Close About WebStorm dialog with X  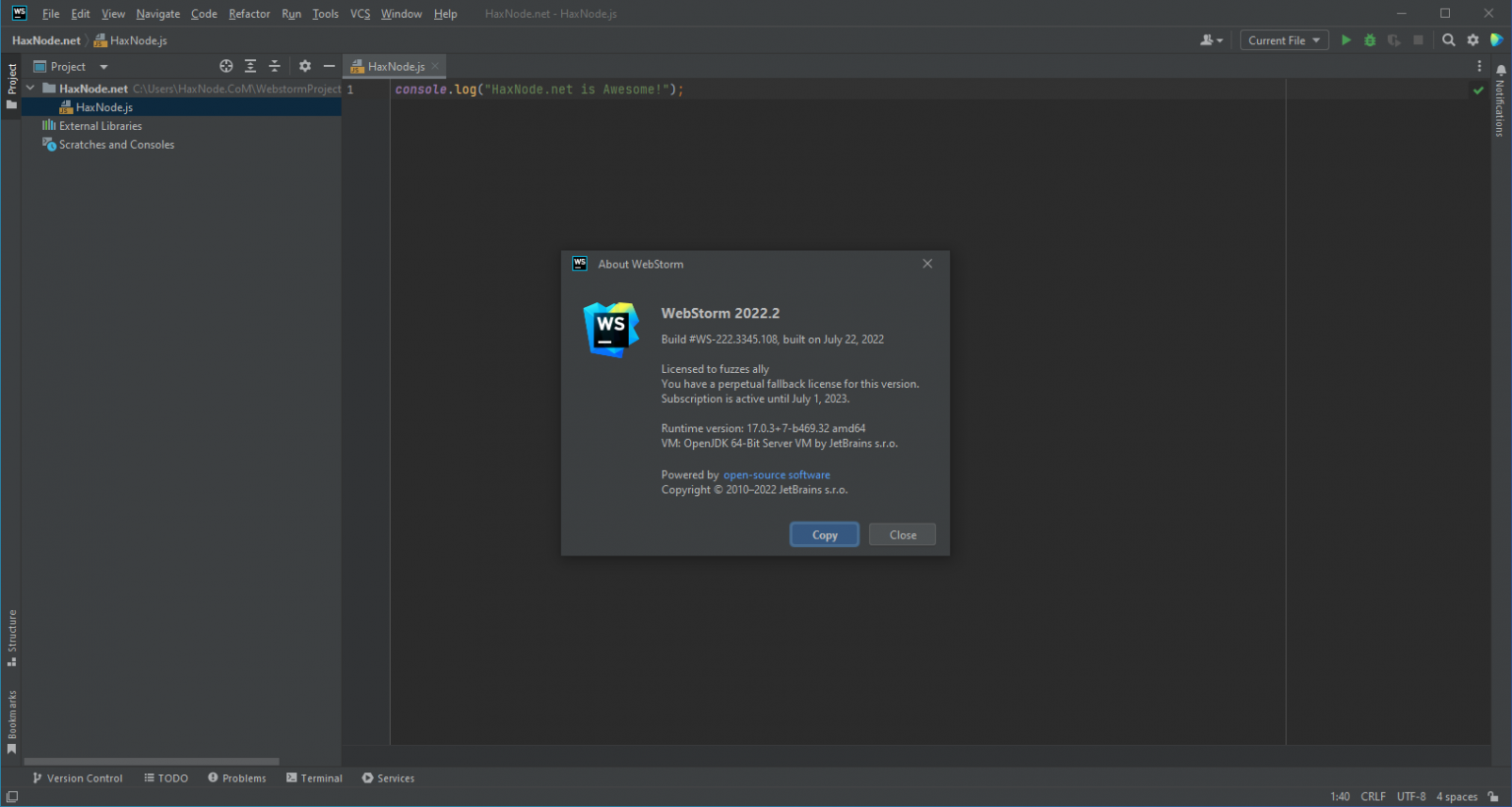point(927,264)
